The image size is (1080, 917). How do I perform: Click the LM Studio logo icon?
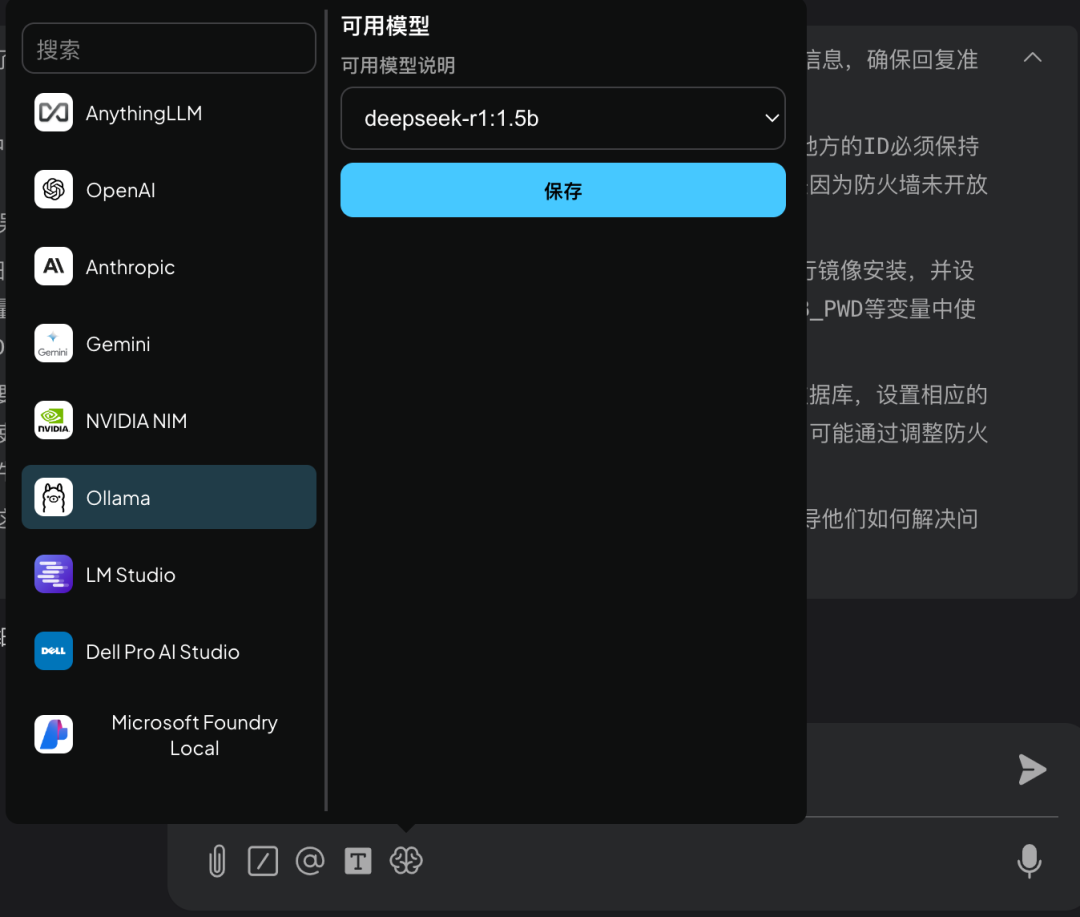(54, 575)
